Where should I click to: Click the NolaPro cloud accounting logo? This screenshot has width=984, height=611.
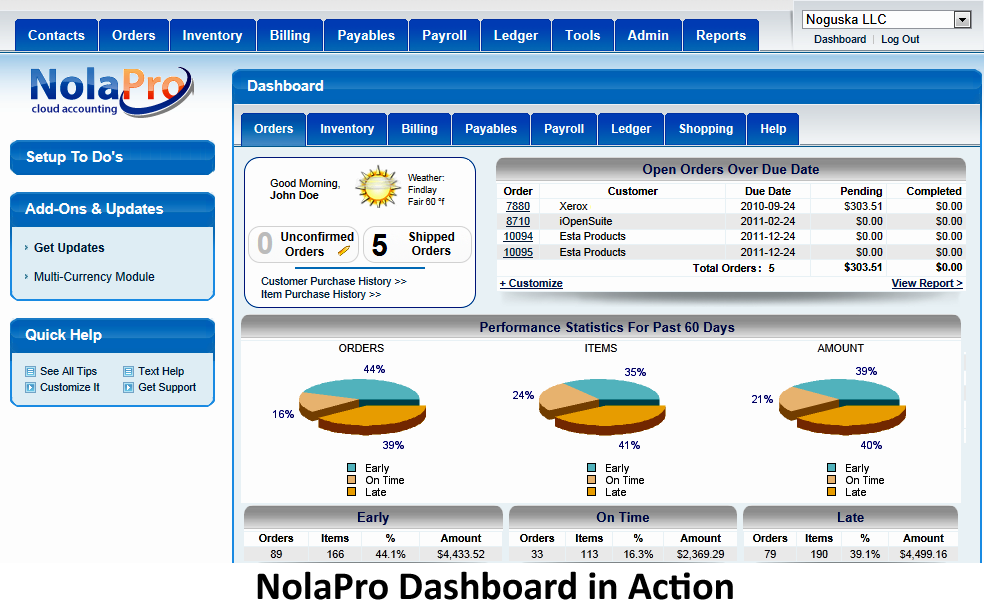[x=109, y=91]
